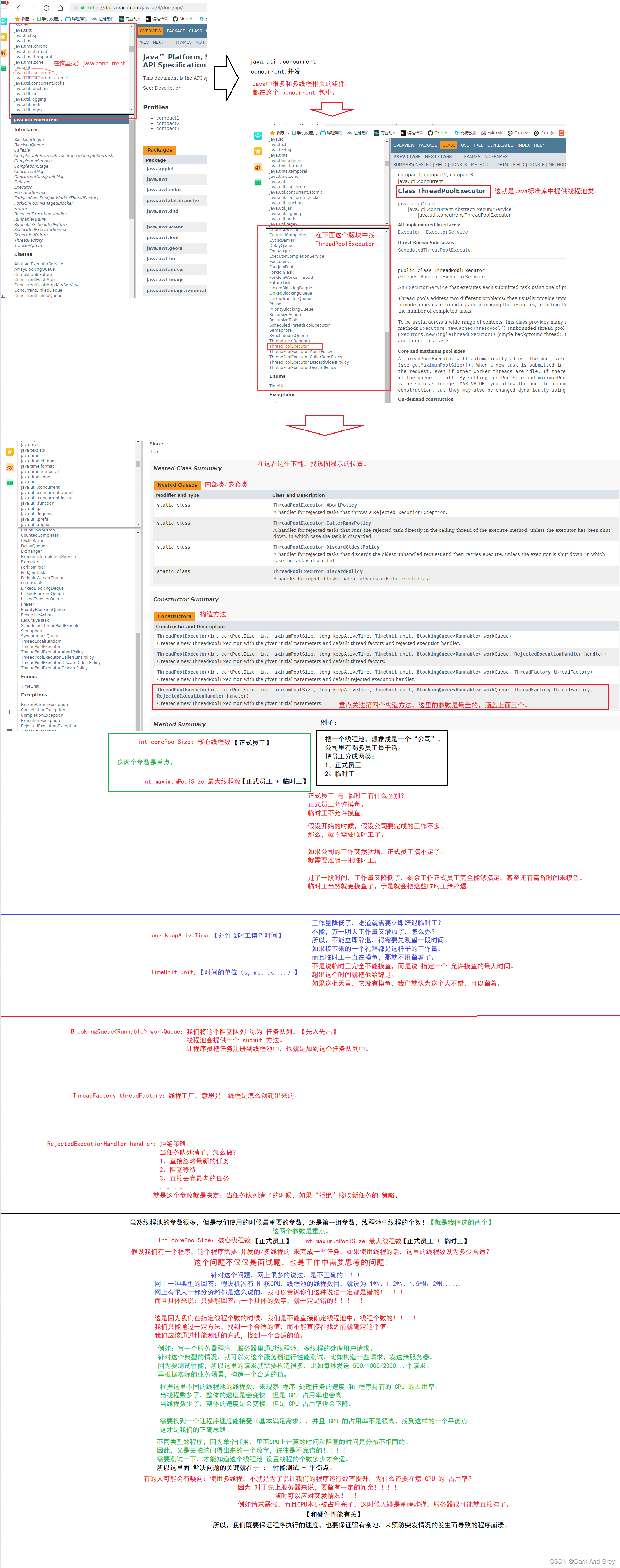Click the Weibo sidebar icon in constructor summary screenshot
620x1568 pixels.
[9, 468]
